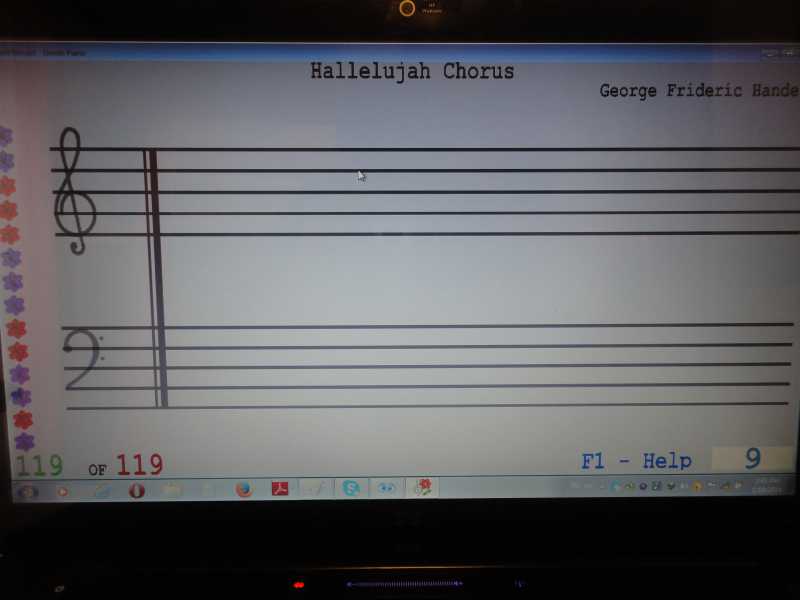Click the double barline on the staff

[x=155, y=278]
